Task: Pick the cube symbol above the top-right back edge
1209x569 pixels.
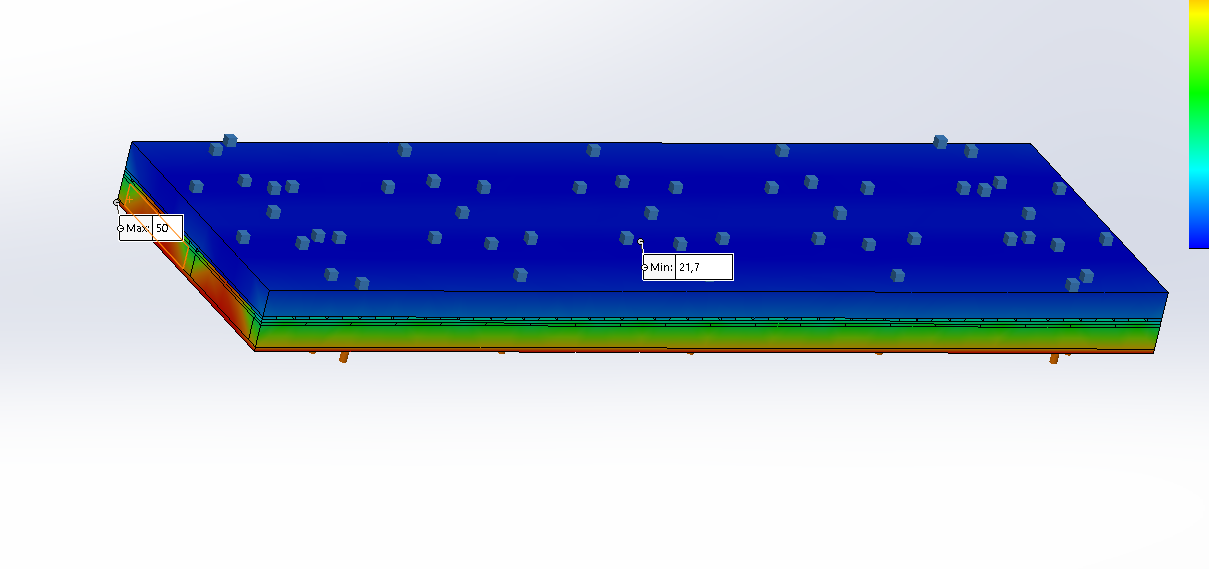Action: [x=940, y=141]
